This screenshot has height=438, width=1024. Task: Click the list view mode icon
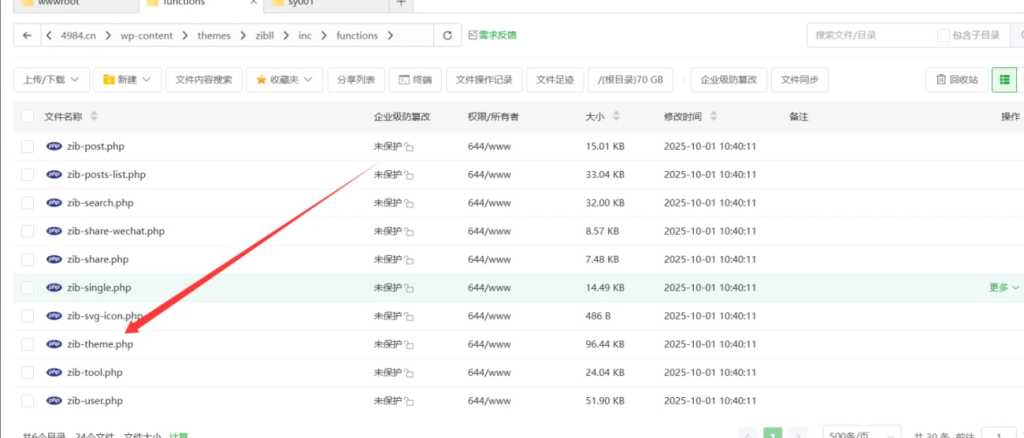tap(1003, 80)
